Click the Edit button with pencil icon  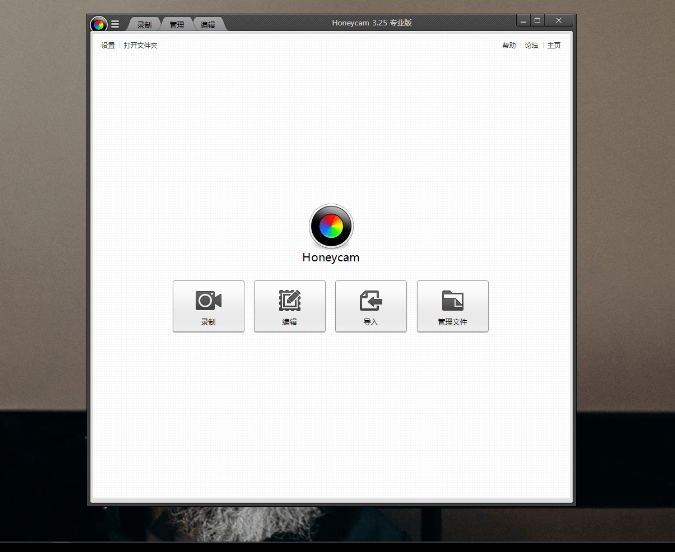(290, 306)
